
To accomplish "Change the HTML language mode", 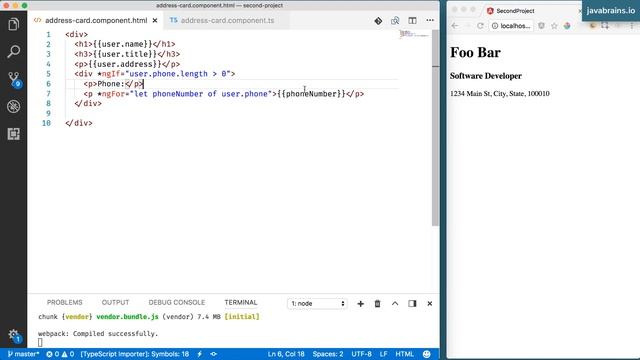I will tap(404, 354).
